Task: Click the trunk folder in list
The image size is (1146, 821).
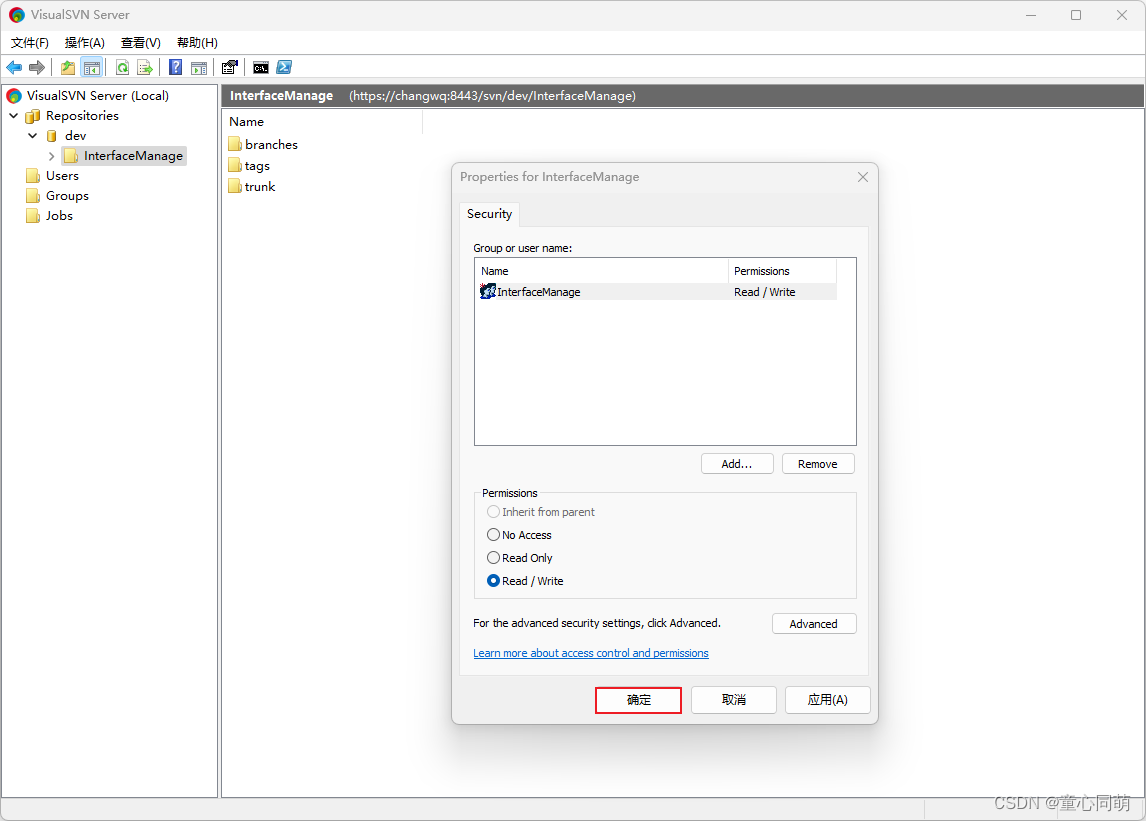Action: [259, 187]
